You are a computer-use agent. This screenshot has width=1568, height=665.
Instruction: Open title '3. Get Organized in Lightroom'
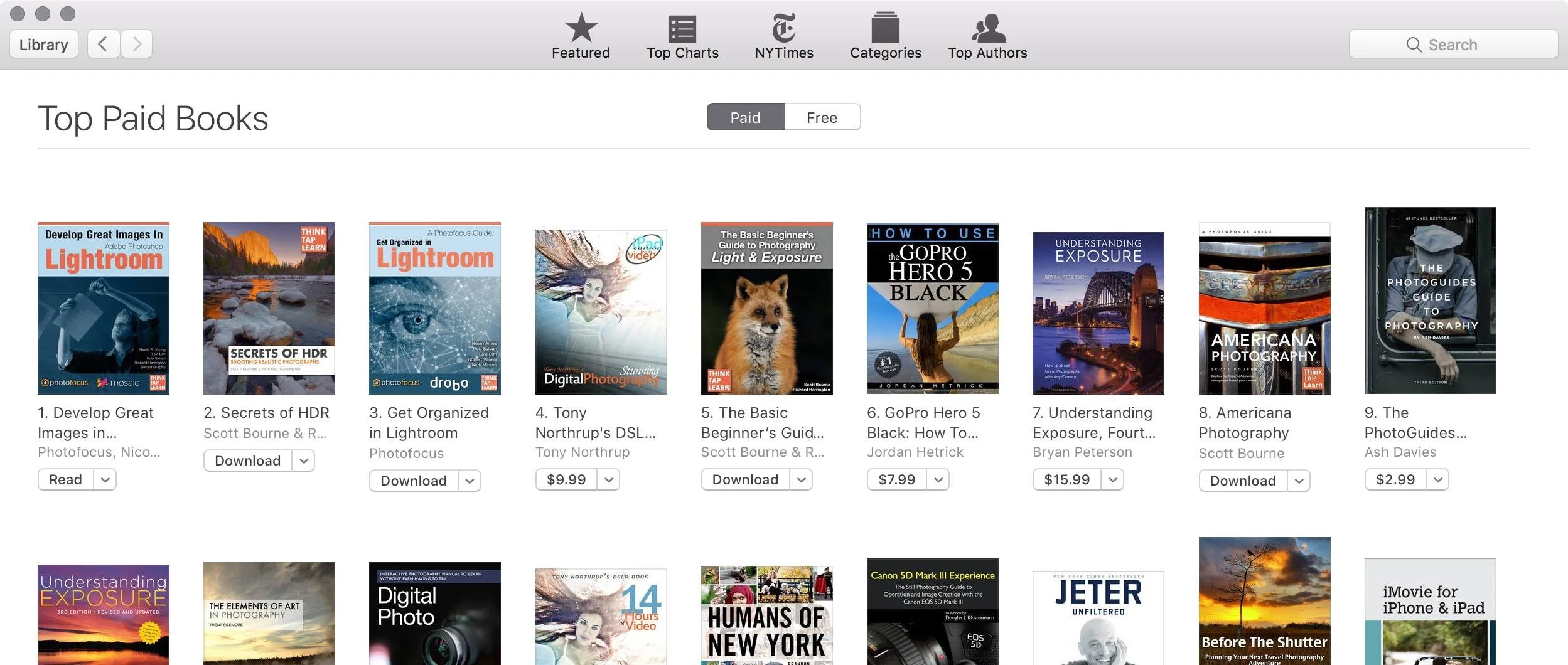pos(429,423)
